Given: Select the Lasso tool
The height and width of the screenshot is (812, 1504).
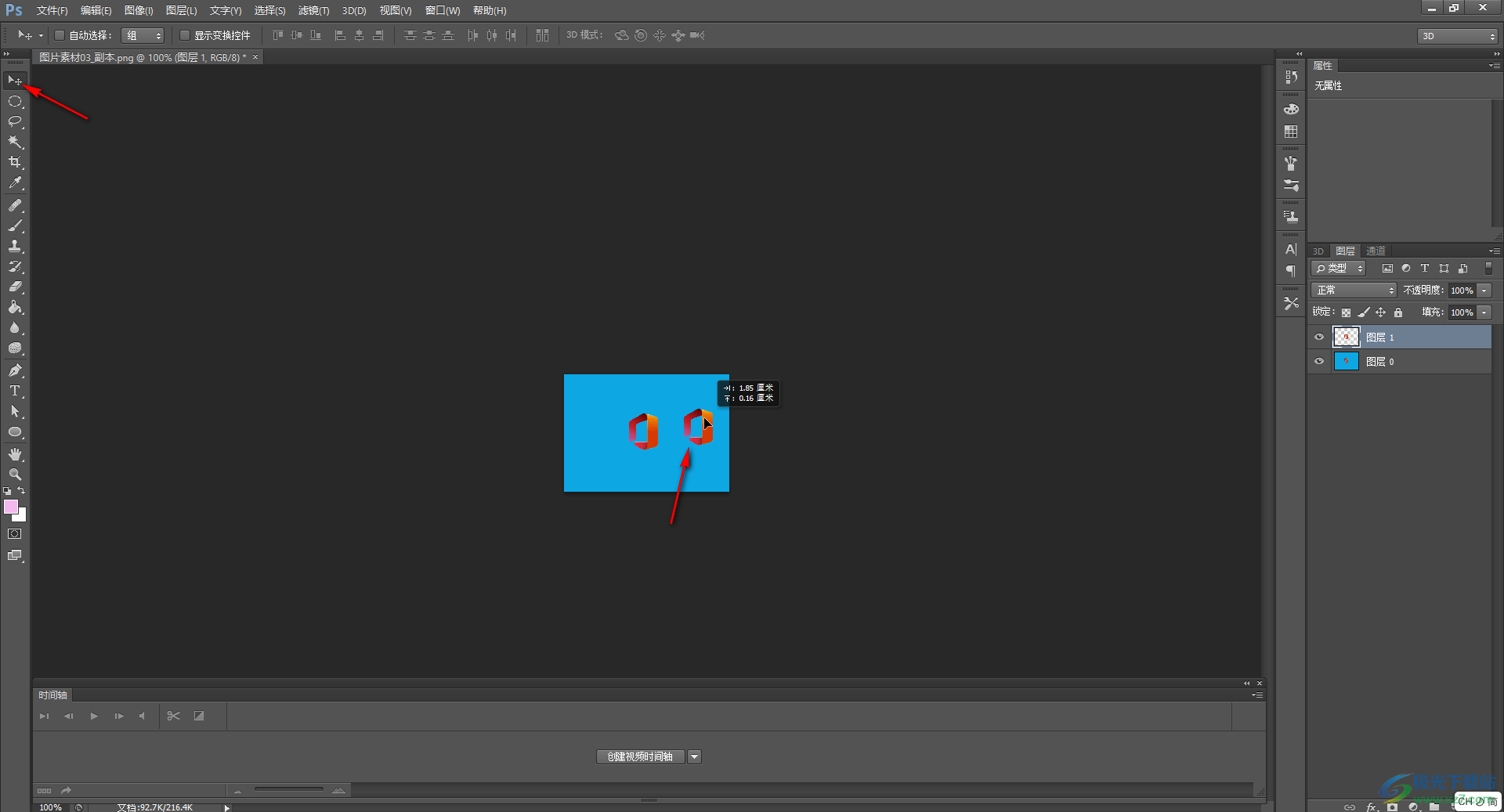Looking at the screenshot, I should [x=15, y=121].
